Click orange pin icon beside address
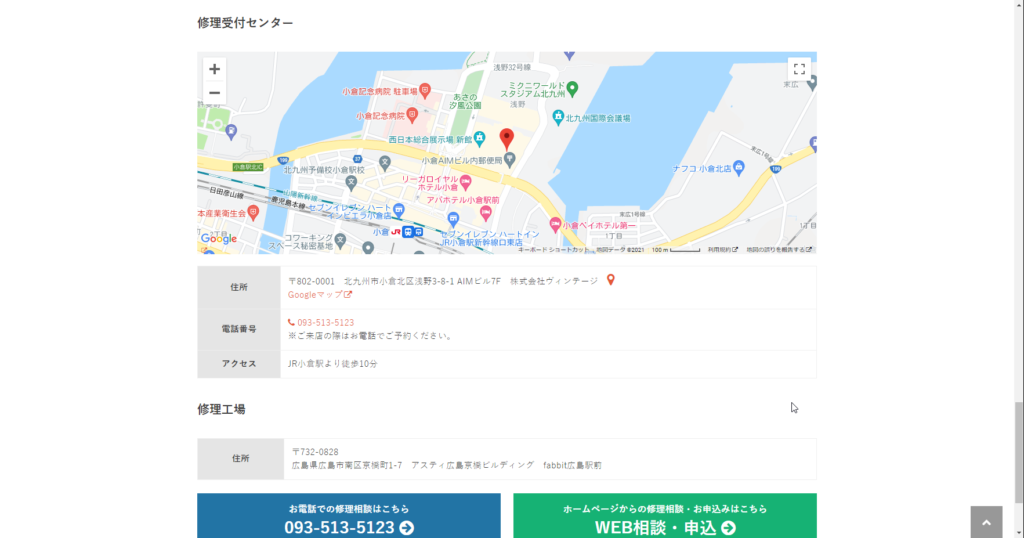 [x=611, y=280]
